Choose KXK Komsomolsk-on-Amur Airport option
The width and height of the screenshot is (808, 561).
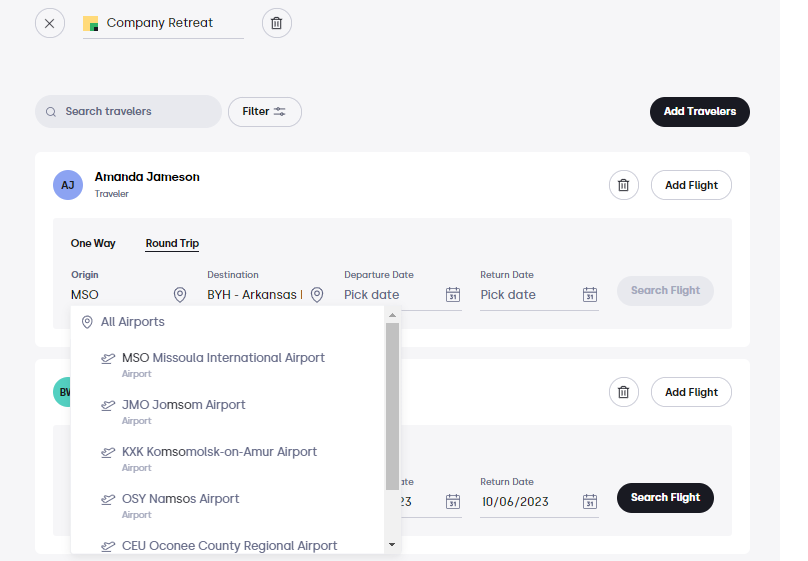pos(227,458)
